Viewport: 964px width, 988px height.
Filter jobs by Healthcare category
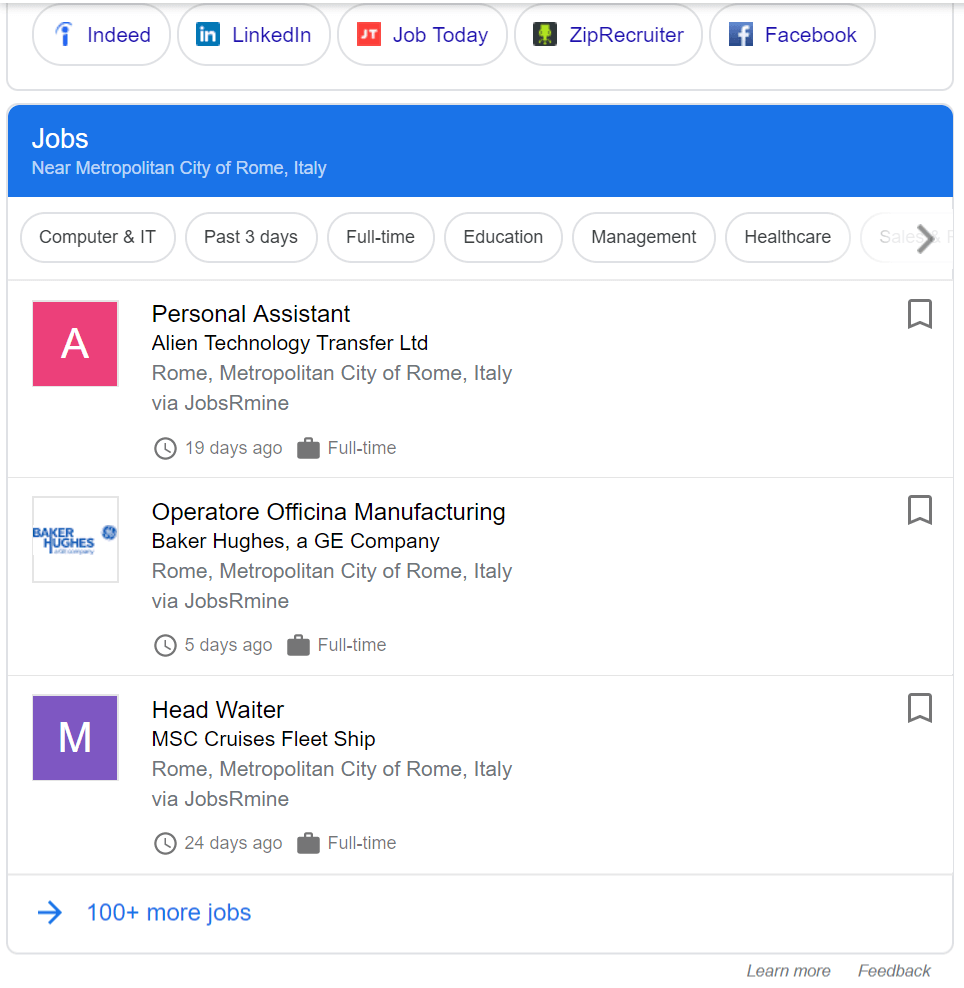point(788,238)
